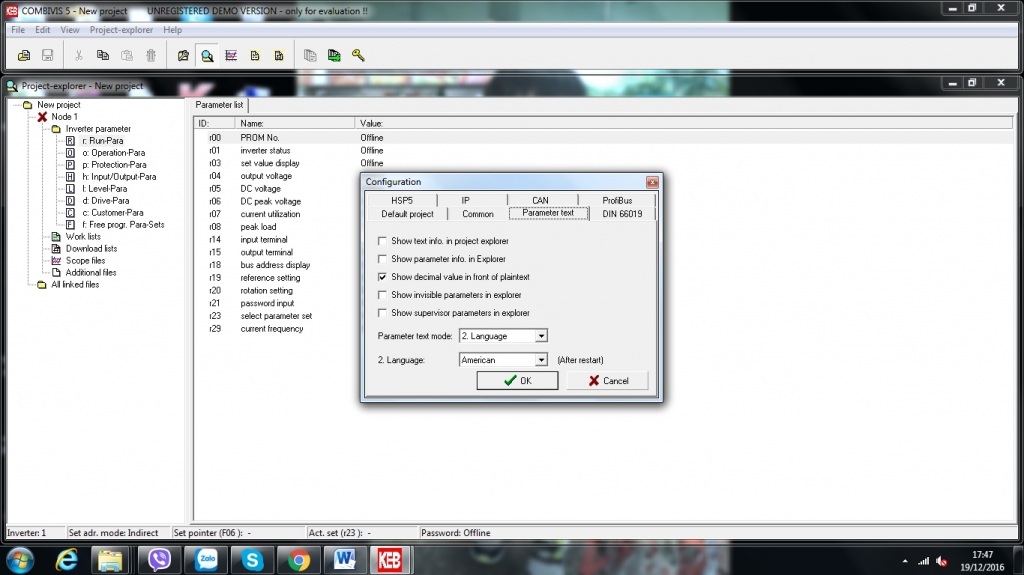Open the scope chart toolbar icon
This screenshot has width=1024, height=575.
(231, 56)
